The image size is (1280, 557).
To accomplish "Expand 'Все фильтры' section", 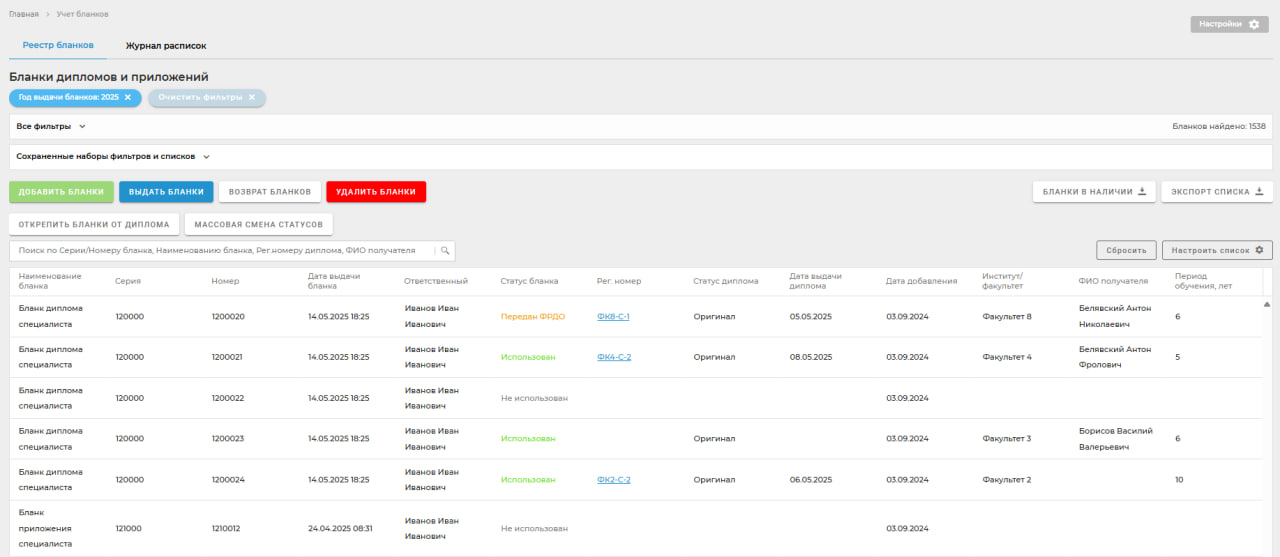I will click(x=51, y=127).
